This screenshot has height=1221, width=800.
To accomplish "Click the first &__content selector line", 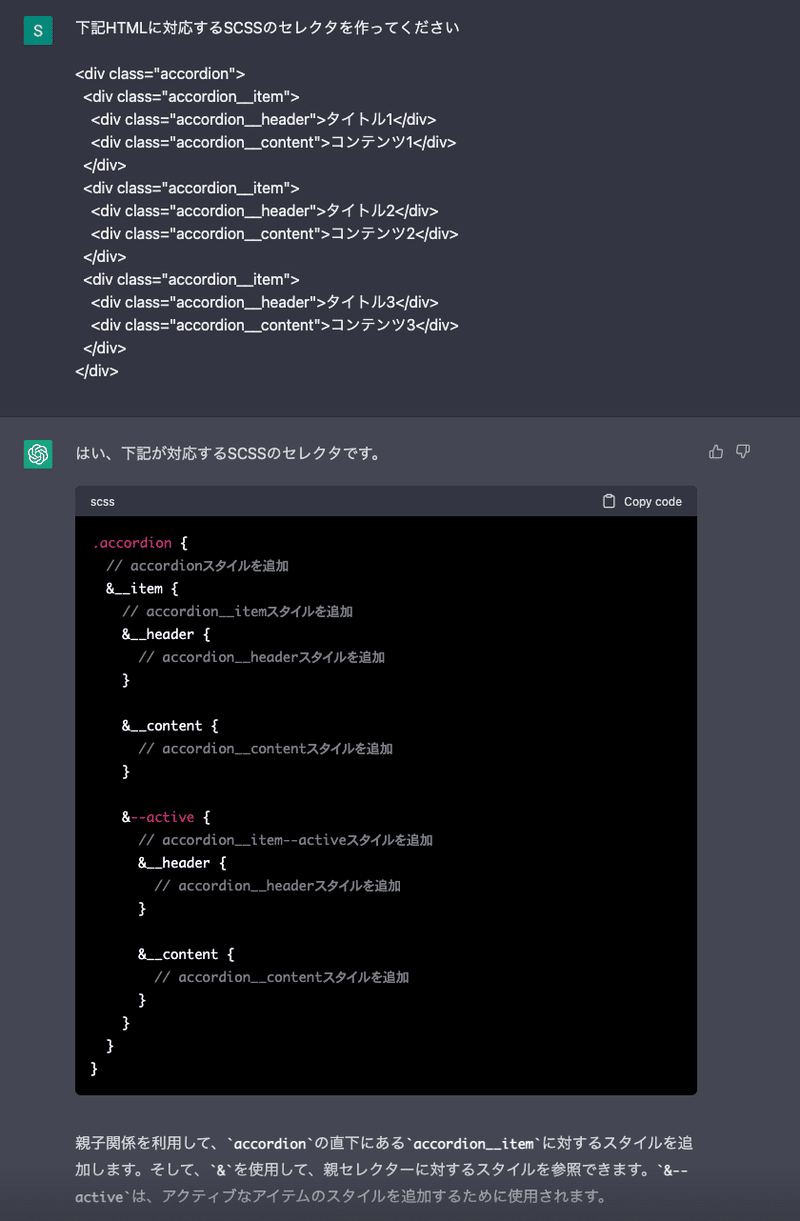I will 170,725.
